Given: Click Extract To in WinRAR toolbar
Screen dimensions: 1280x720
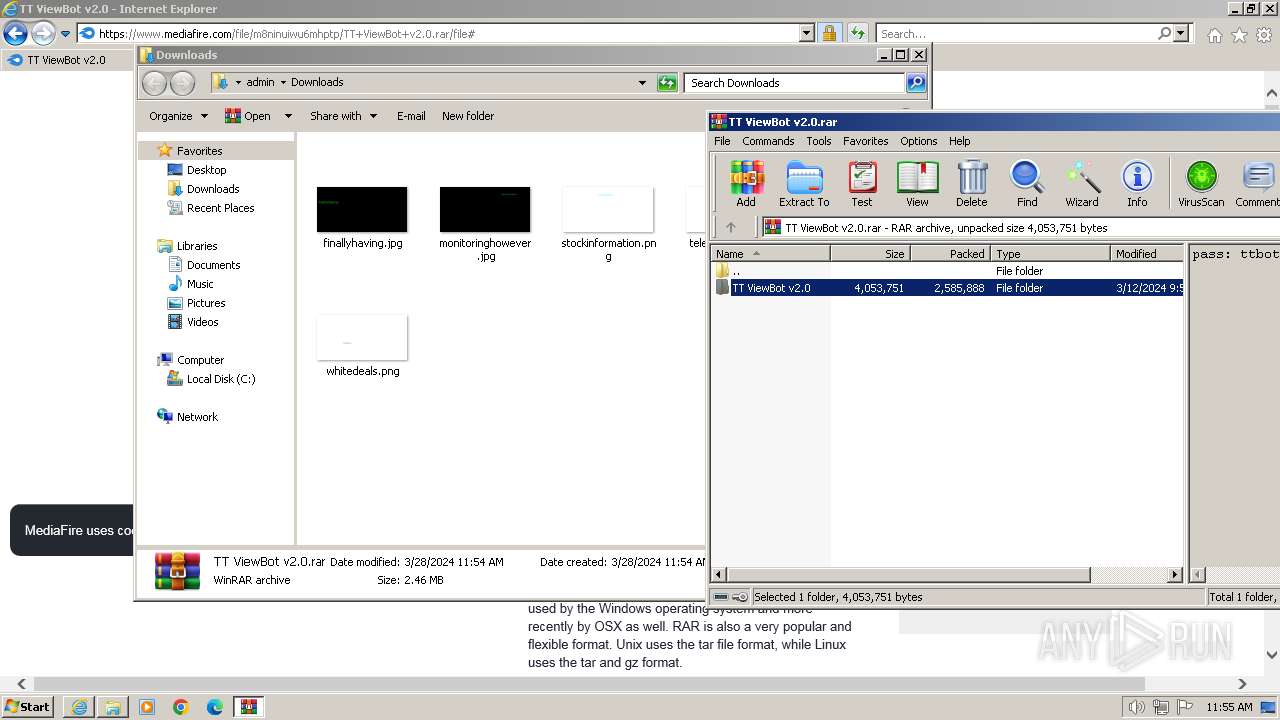Looking at the screenshot, I should (804, 184).
